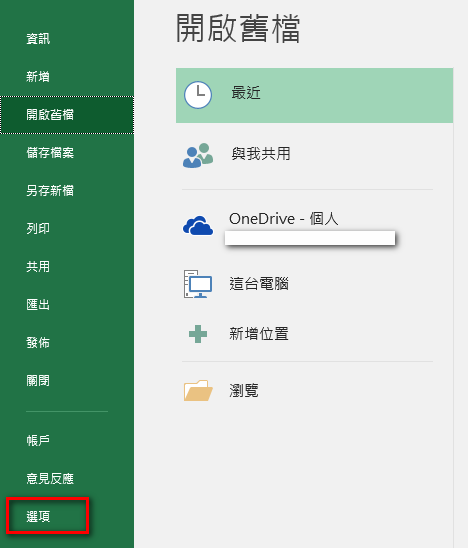Screen dimensions: 468x548
Task: Select 新增 in the sidebar
Action: click(38, 77)
